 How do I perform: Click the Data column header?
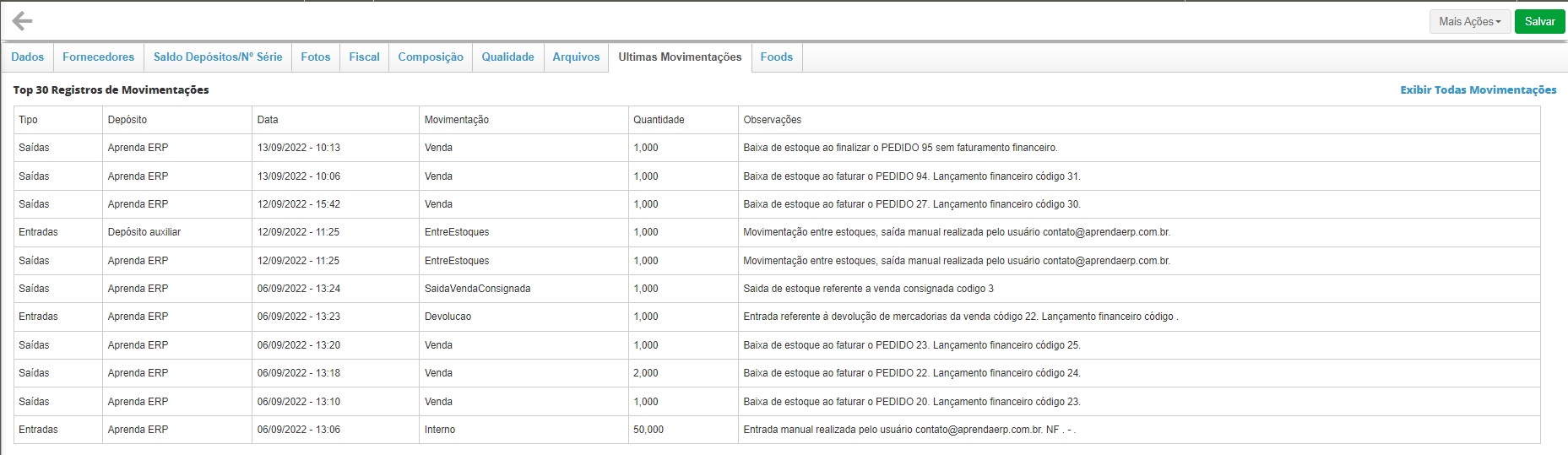pyautogui.click(x=268, y=120)
